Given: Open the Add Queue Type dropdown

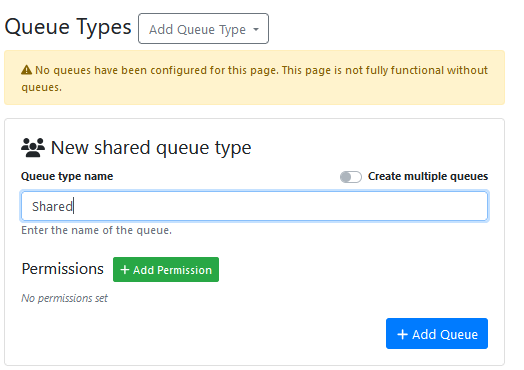Looking at the screenshot, I should (203, 29).
